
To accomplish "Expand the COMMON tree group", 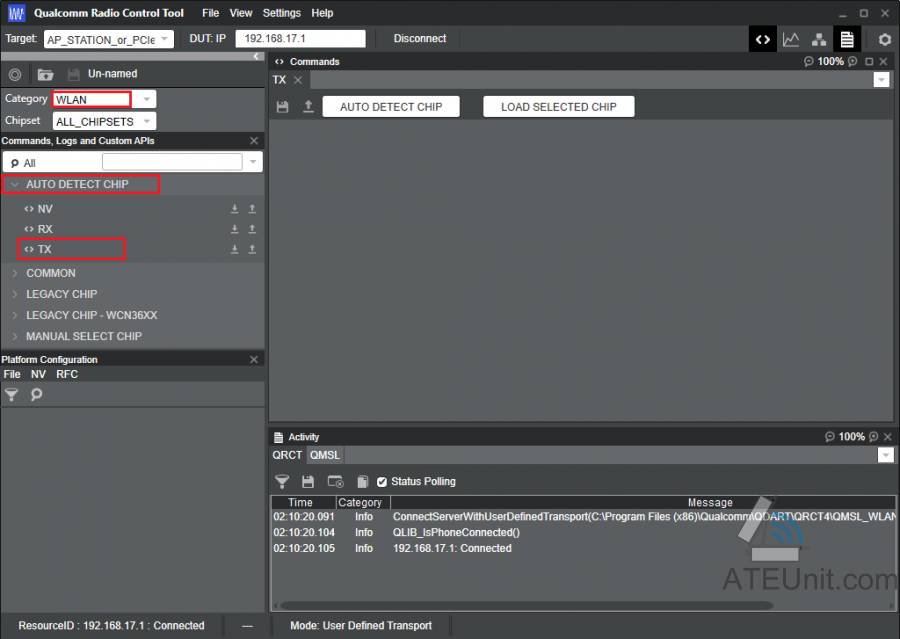I will 15,273.
